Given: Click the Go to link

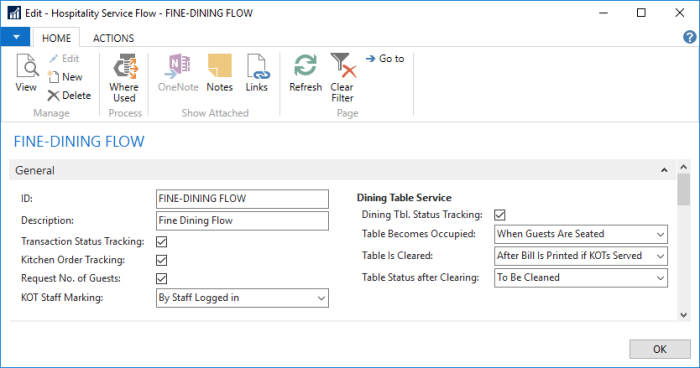Looking at the screenshot, I should point(385,59).
